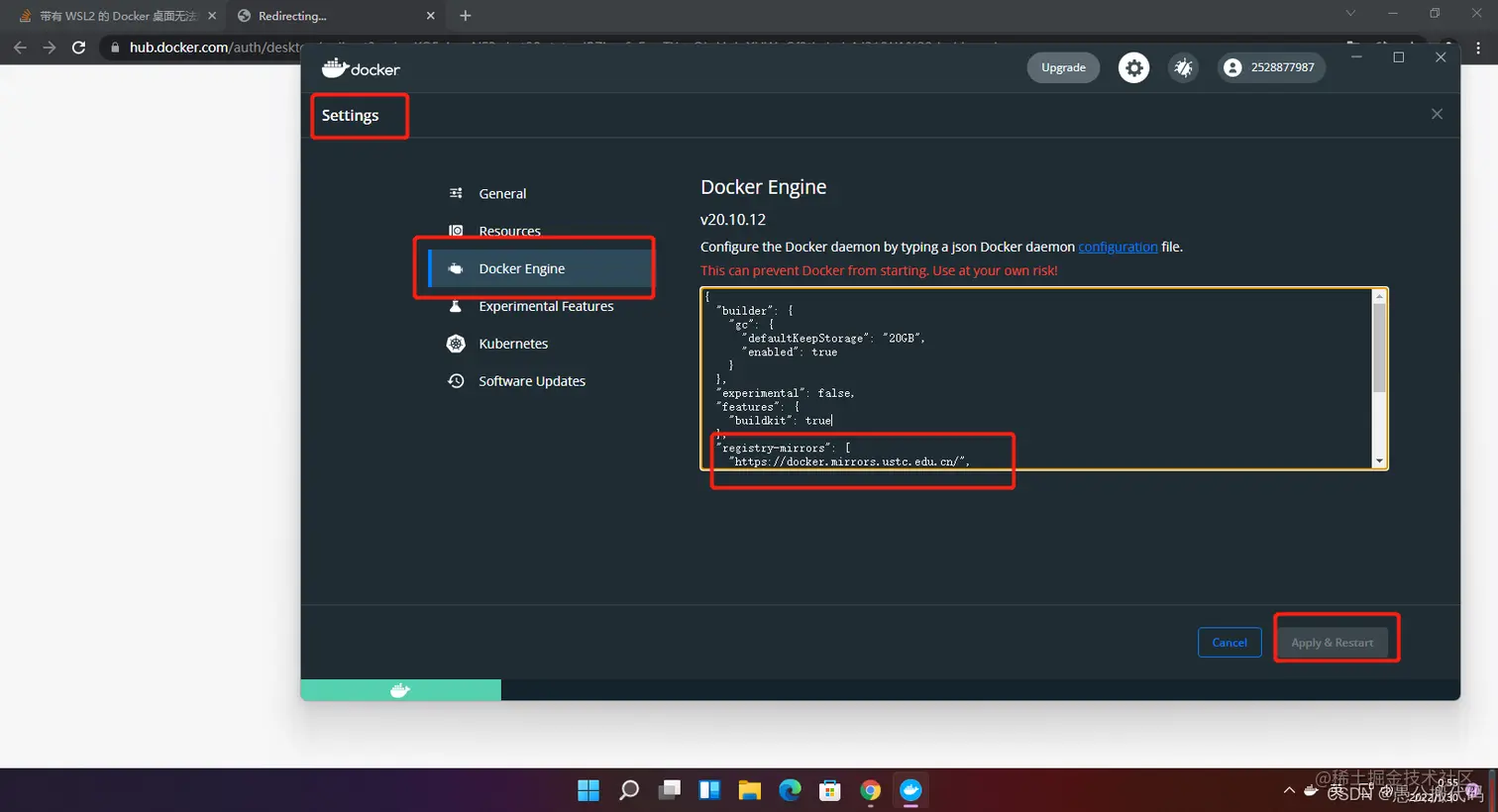Screen dimensions: 1498x812
Task: Click the JSON editor scroll-down arrow
Action: (x=1379, y=461)
